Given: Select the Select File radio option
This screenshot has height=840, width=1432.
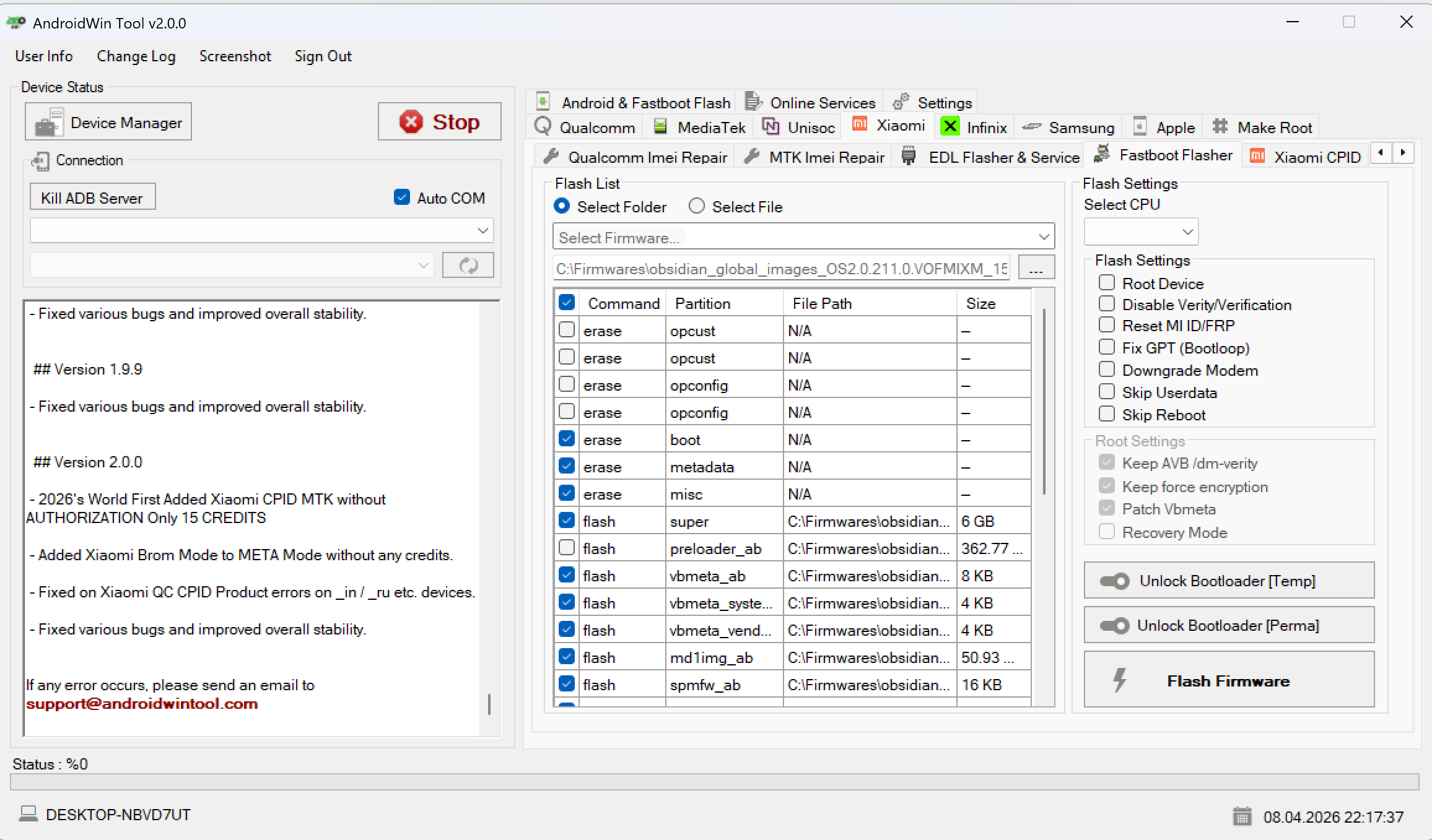Looking at the screenshot, I should pos(697,206).
